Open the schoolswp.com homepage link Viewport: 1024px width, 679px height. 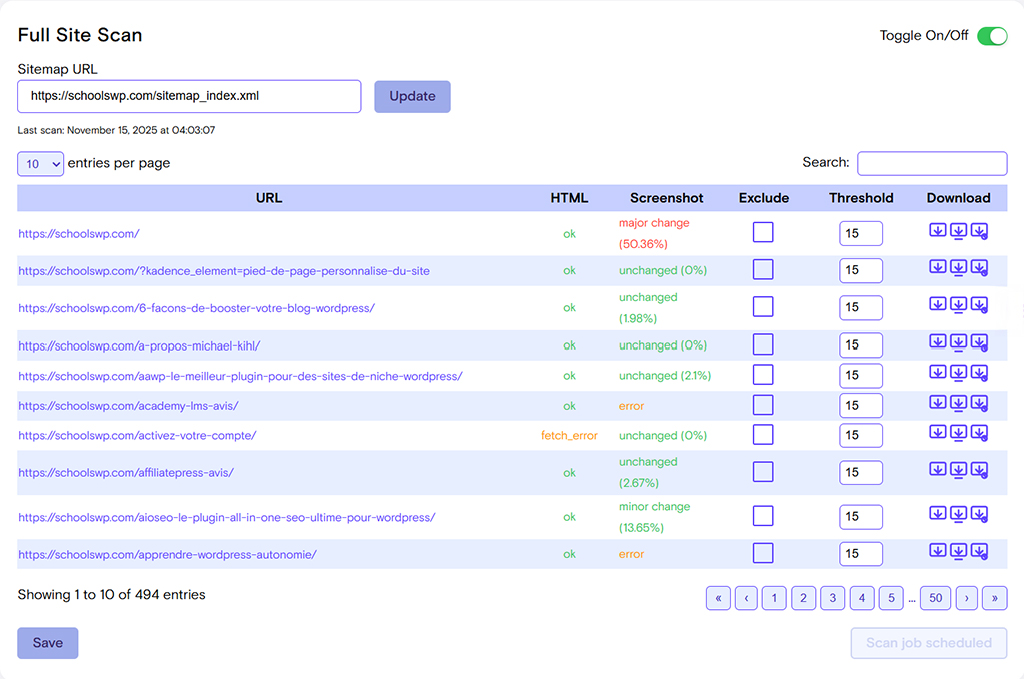click(78, 234)
